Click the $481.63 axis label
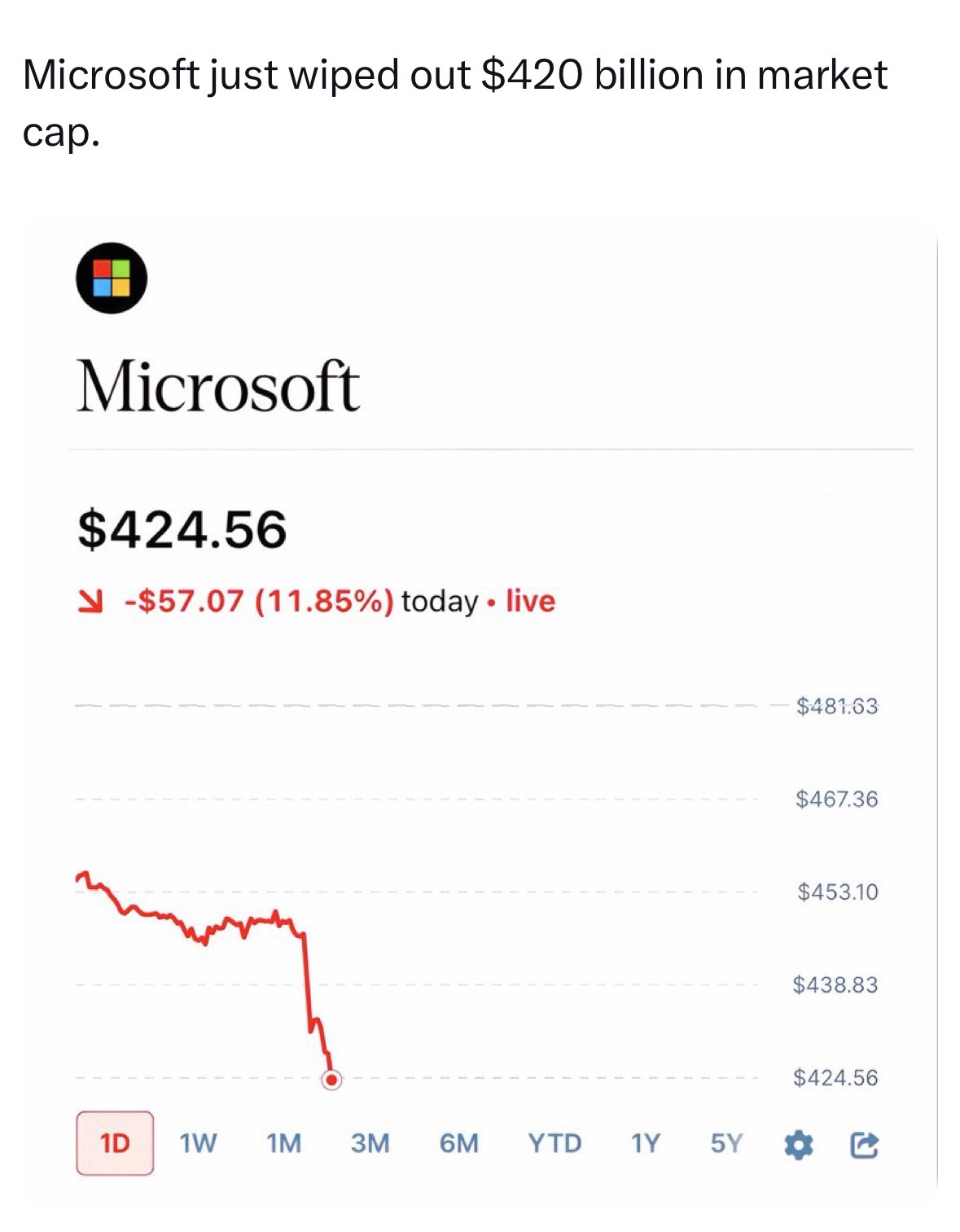 coord(837,705)
